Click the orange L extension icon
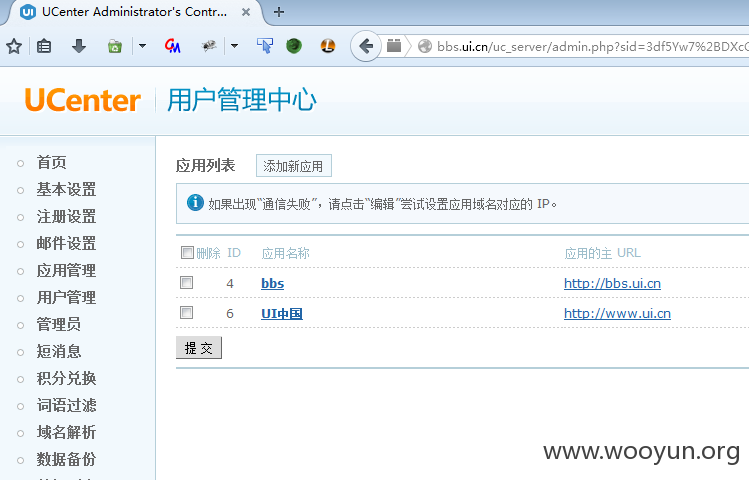 (x=328, y=46)
